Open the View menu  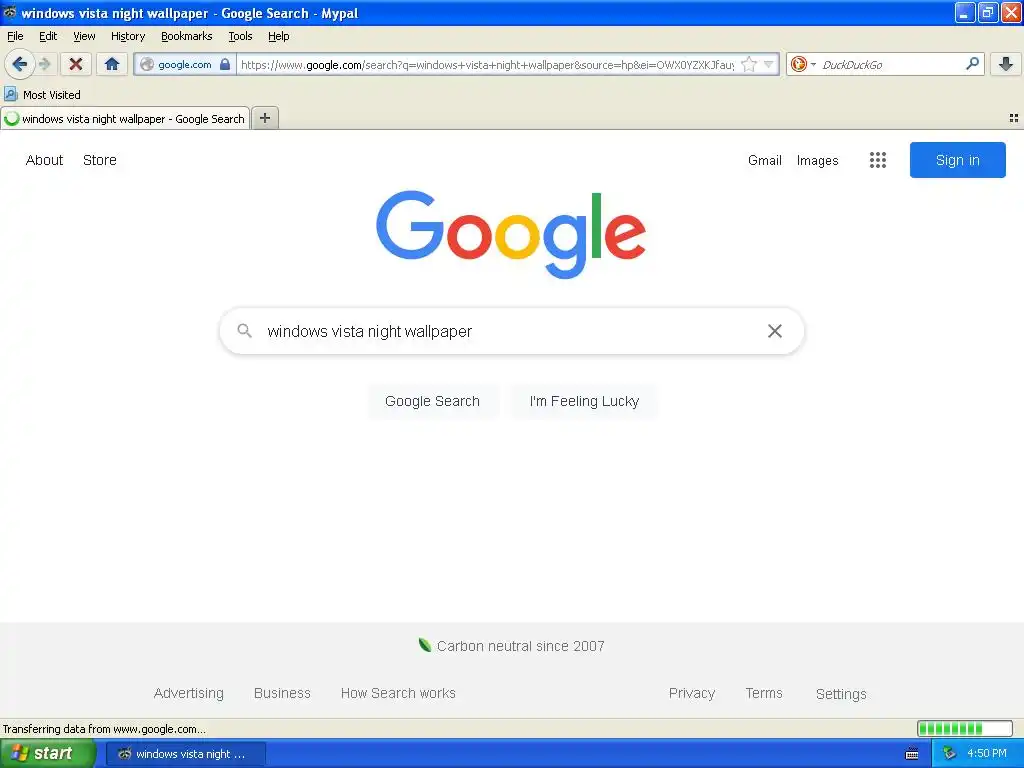coord(84,36)
